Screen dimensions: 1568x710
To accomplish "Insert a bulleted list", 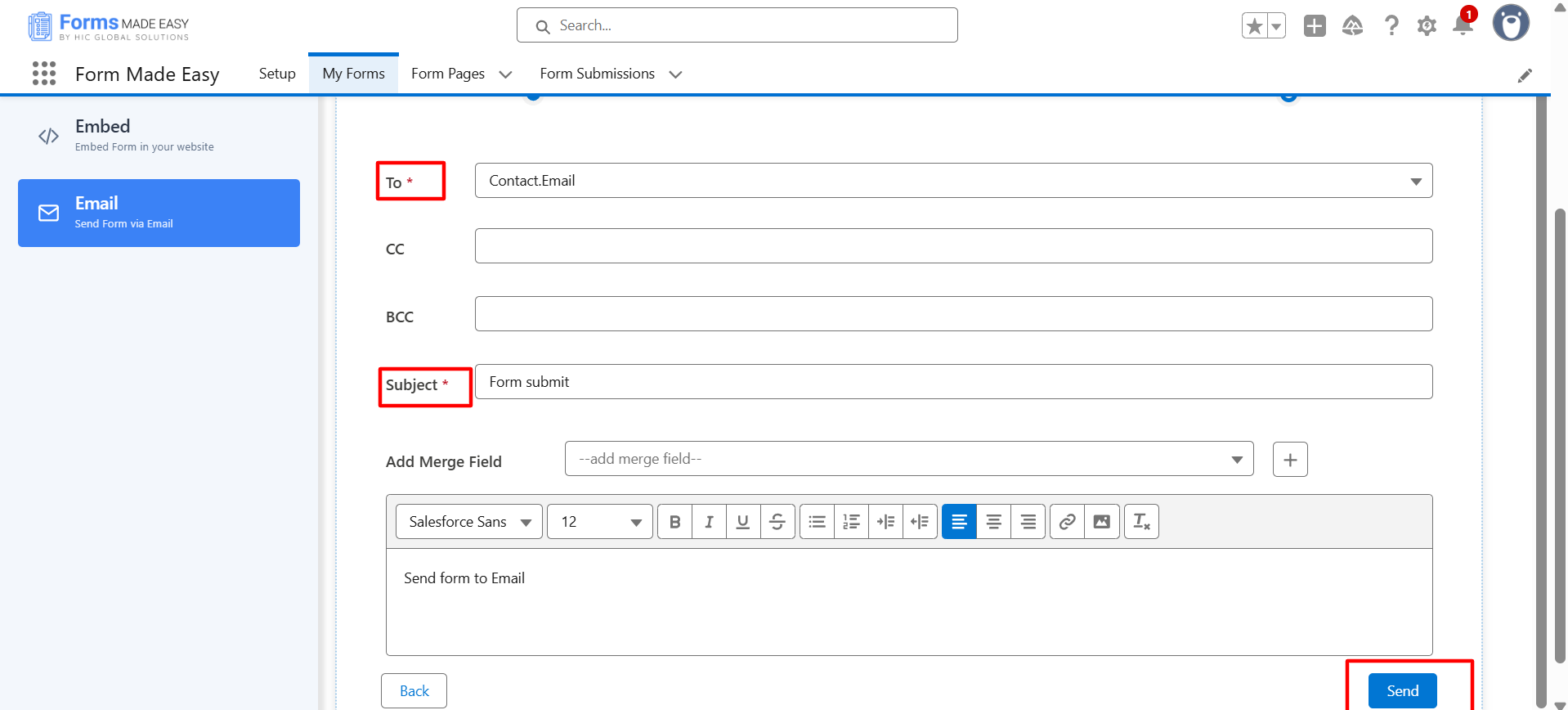I will (x=817, y=522).
